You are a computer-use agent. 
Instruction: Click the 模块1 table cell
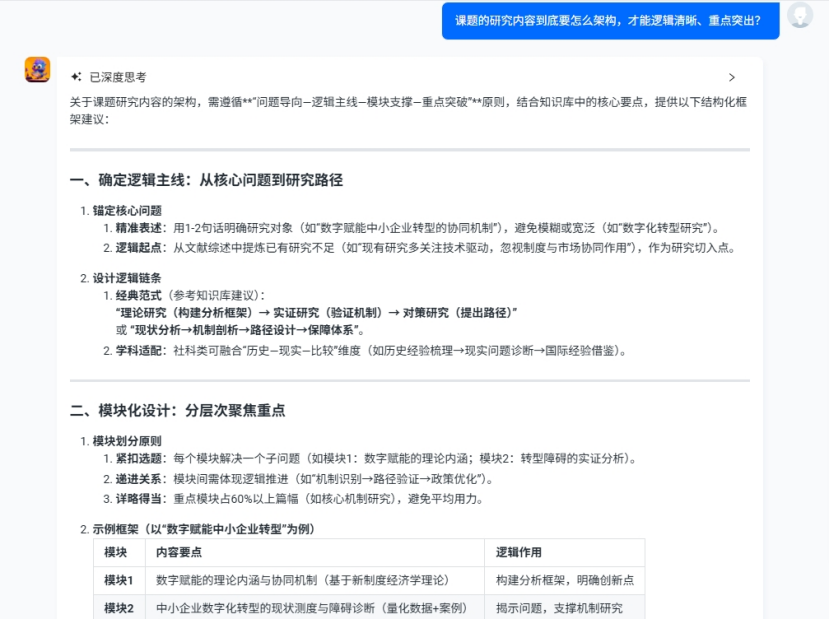pos(119,580)
